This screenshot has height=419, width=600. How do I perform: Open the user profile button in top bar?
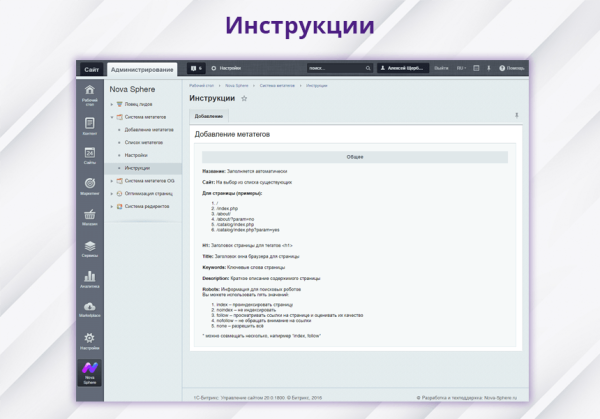pos(403,68)
